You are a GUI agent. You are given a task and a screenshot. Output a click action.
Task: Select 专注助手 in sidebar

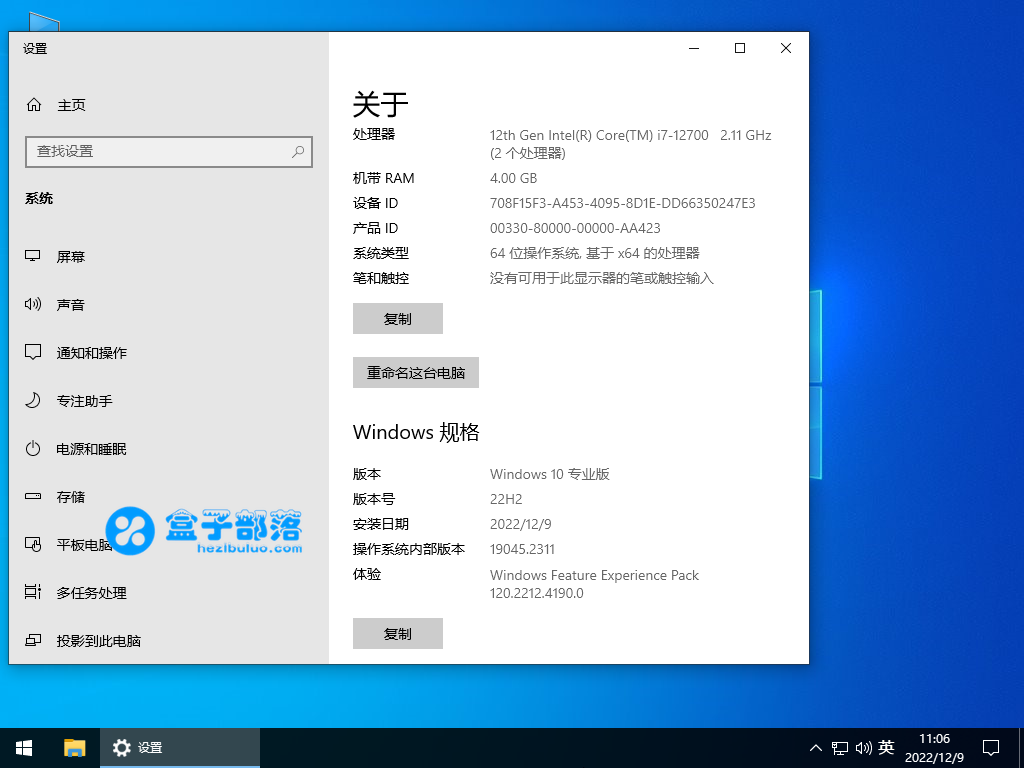84,401
